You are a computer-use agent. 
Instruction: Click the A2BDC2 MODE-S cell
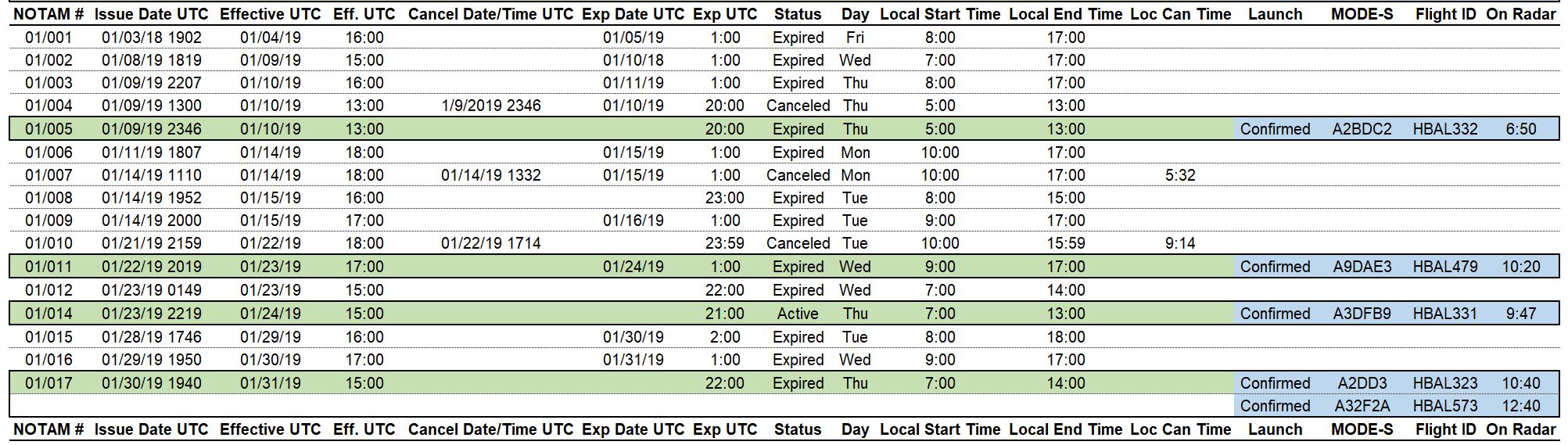(x=1362, y=129)
